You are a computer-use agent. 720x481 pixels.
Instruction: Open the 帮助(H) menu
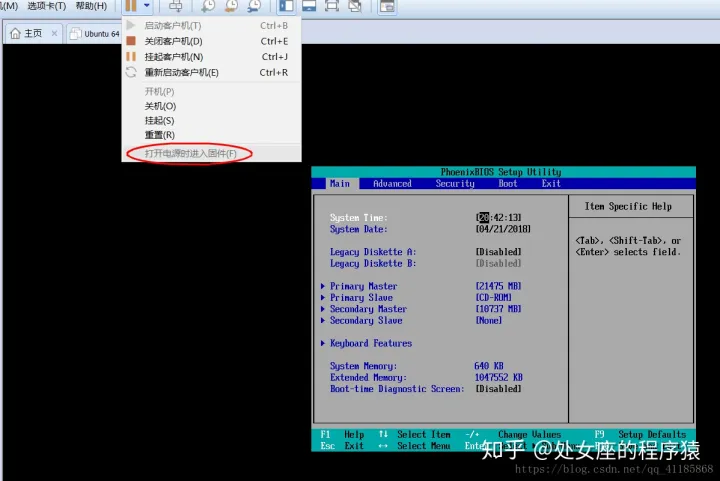(x=91, y=6)
